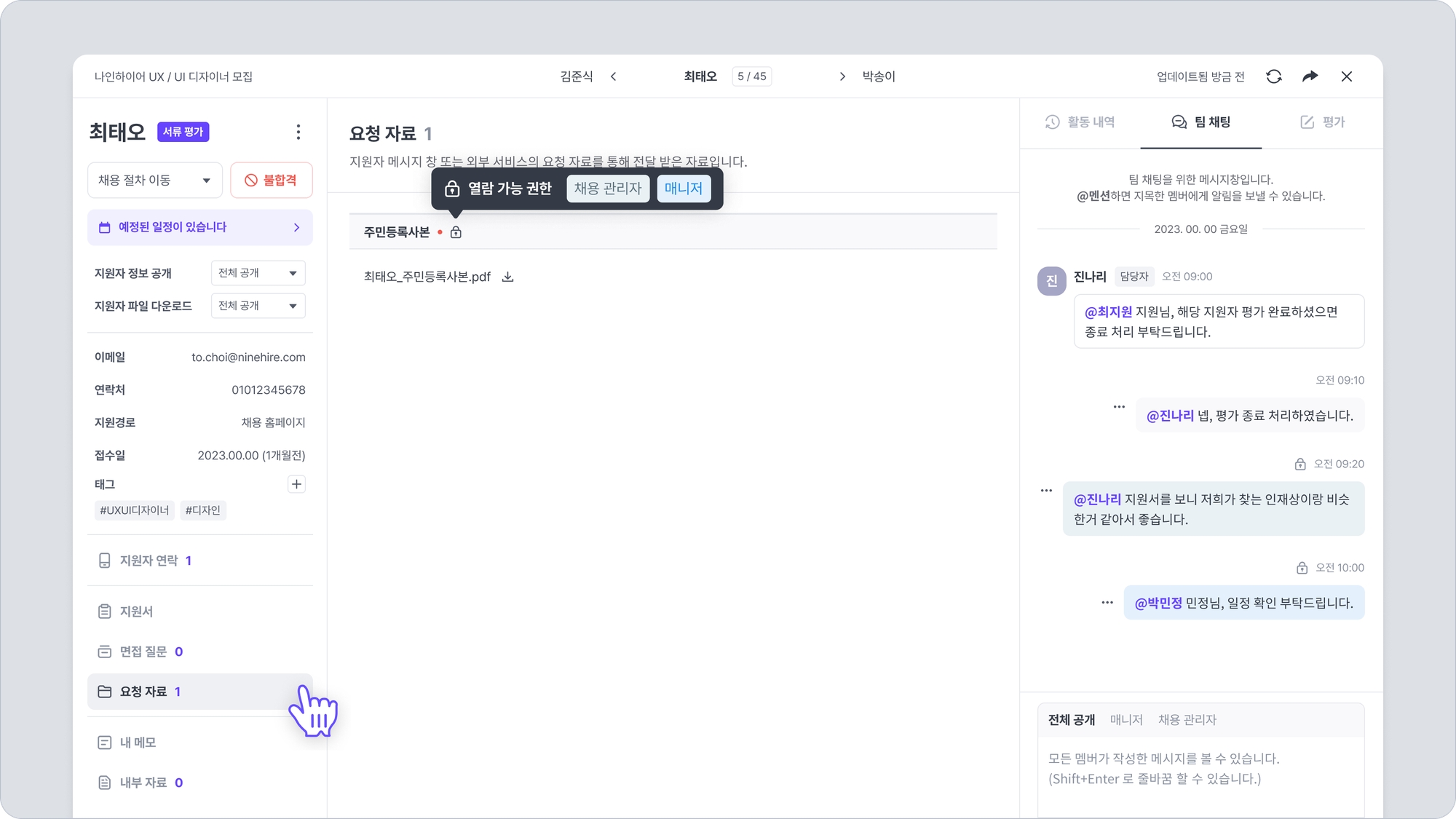1456x819 pixels.
Task: Click the refresh sync icon in header
Action: pyautogui.click(x=1273, y=76)
